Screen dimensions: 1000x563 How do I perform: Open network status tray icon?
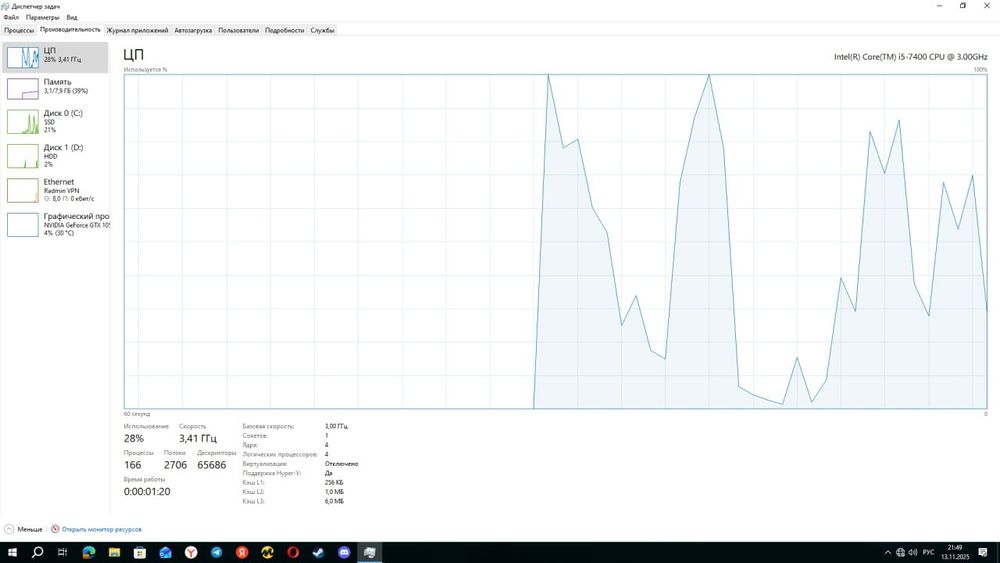click(900, 553)
